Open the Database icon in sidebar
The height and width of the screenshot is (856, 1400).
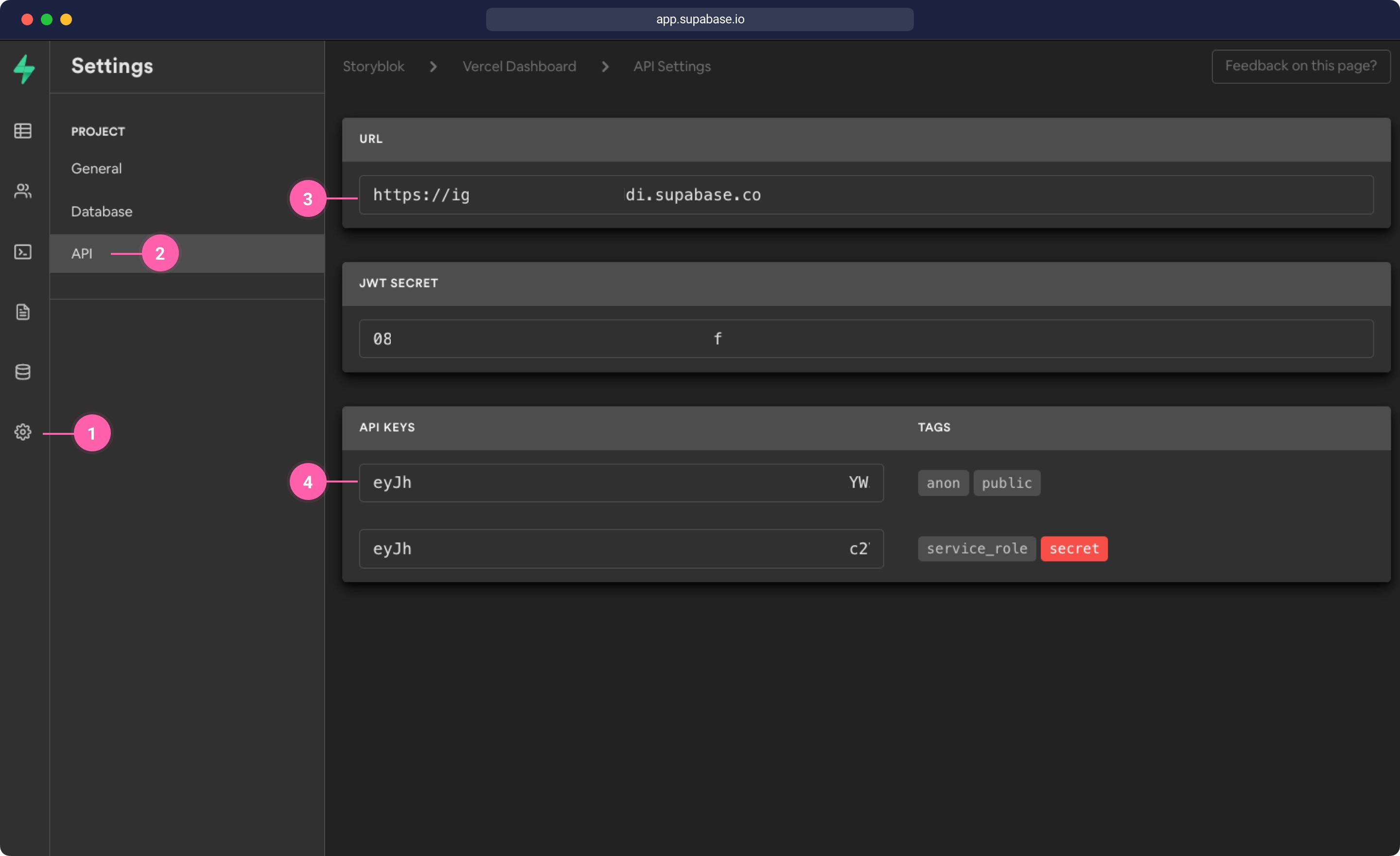(x=23, y=372)
